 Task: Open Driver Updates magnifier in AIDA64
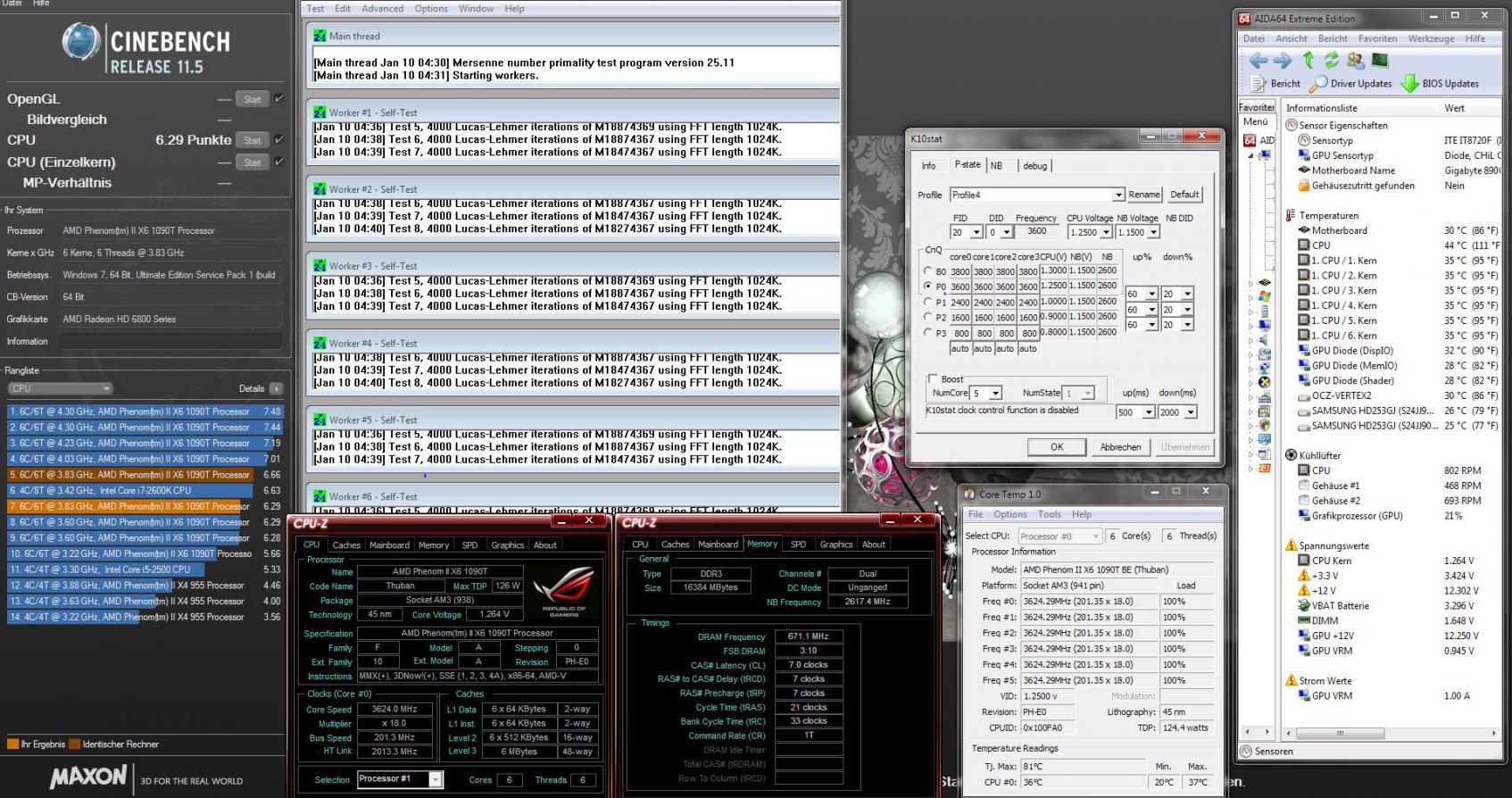[1317, 84]
